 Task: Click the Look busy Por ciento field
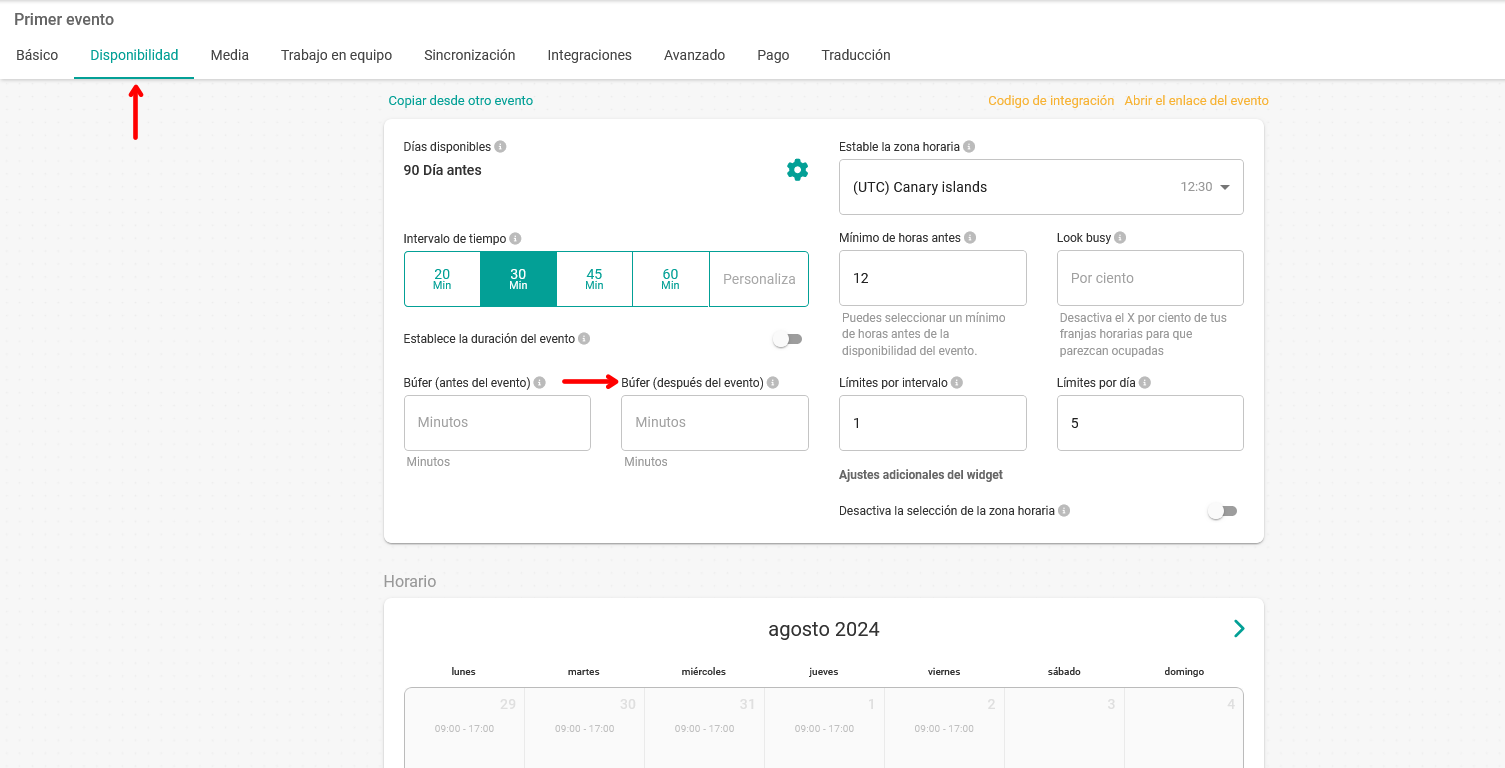click(x=1149, y=278)
